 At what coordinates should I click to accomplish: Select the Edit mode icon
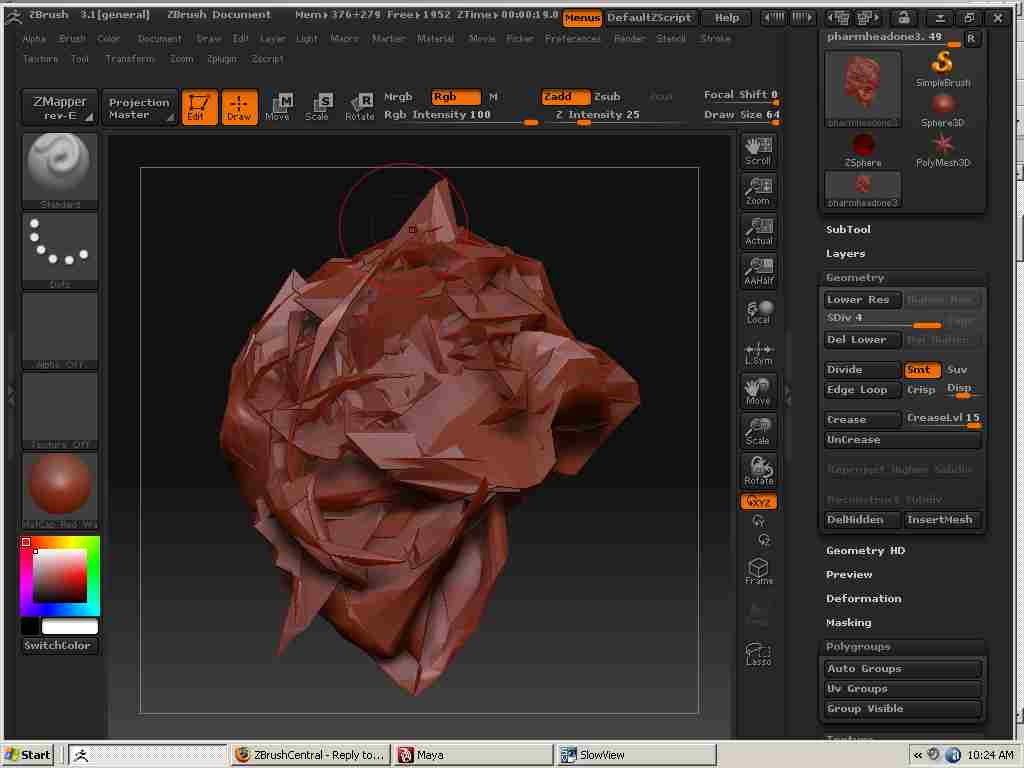tap(199, 107)
